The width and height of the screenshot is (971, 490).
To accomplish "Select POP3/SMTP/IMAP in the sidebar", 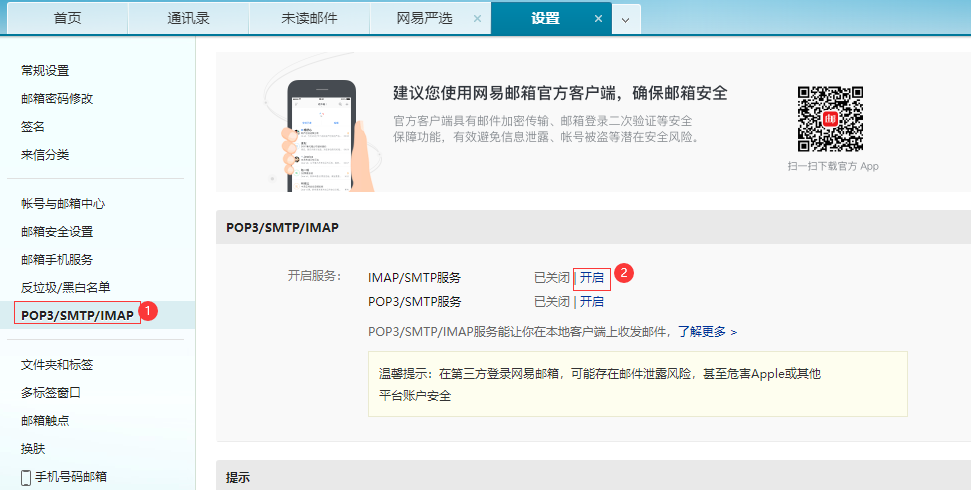I will 77,315.
